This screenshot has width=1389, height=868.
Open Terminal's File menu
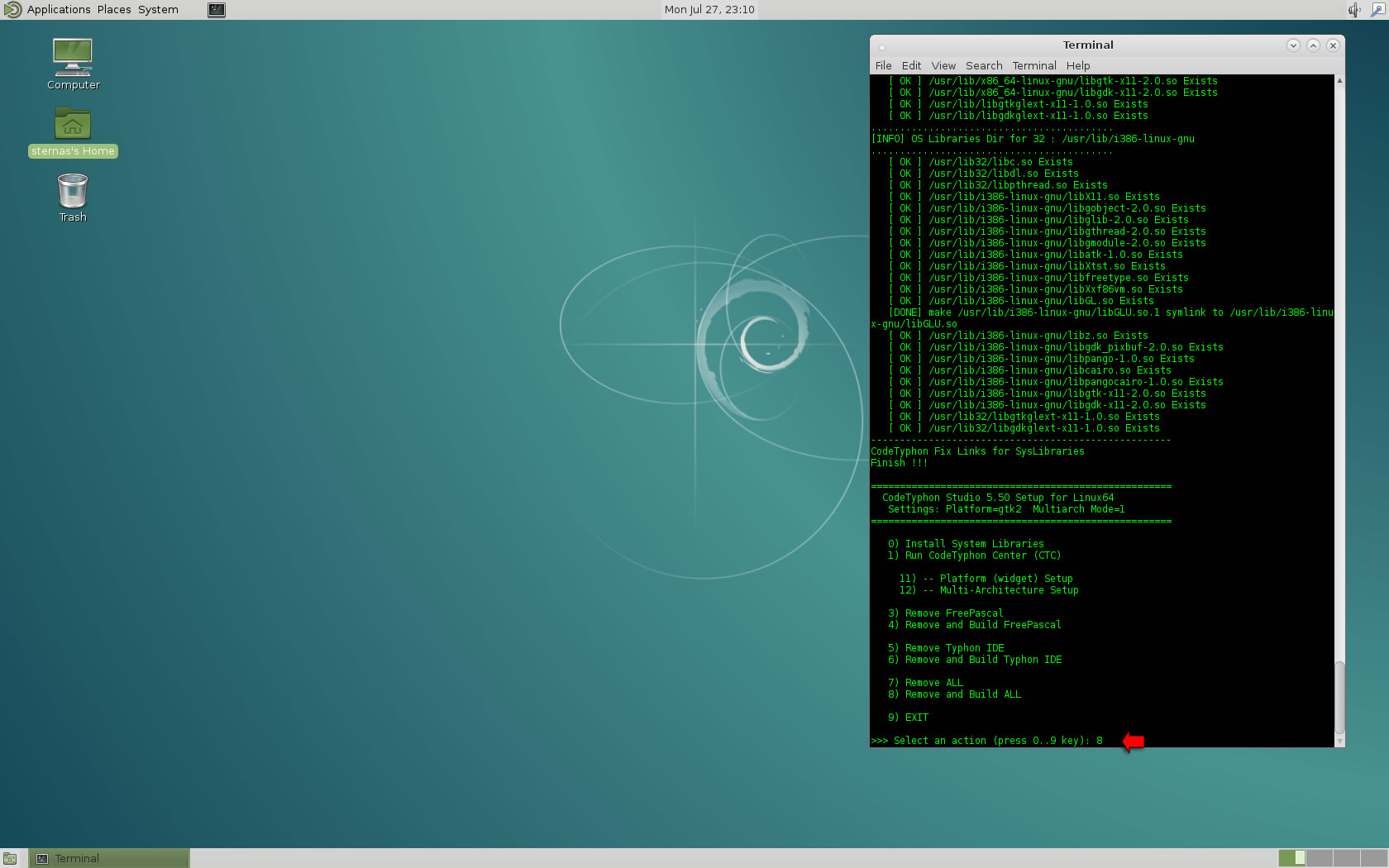point(883,65)
